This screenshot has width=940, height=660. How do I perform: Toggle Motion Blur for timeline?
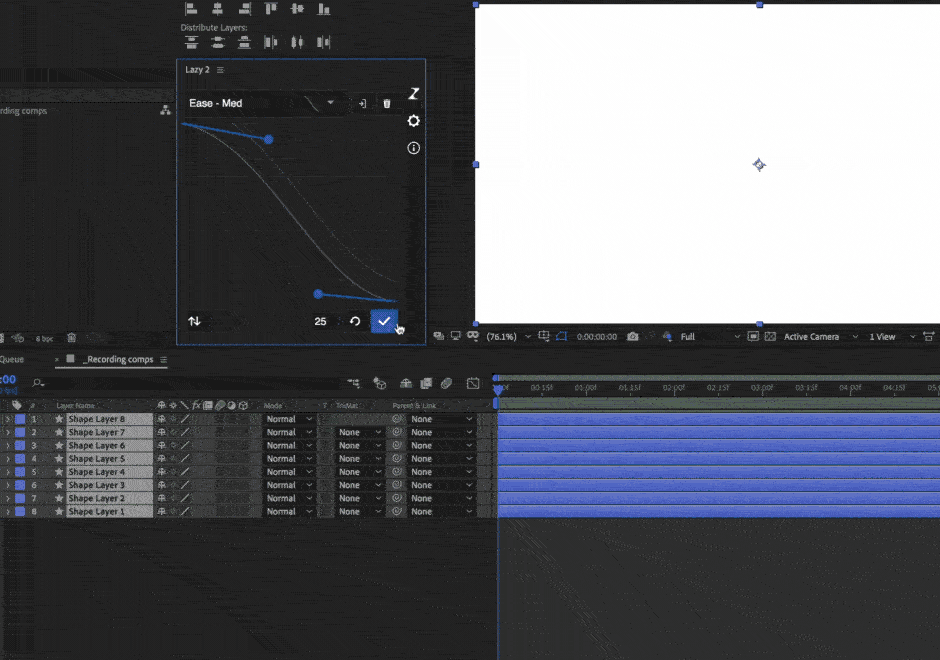click(x=447, y=383)
